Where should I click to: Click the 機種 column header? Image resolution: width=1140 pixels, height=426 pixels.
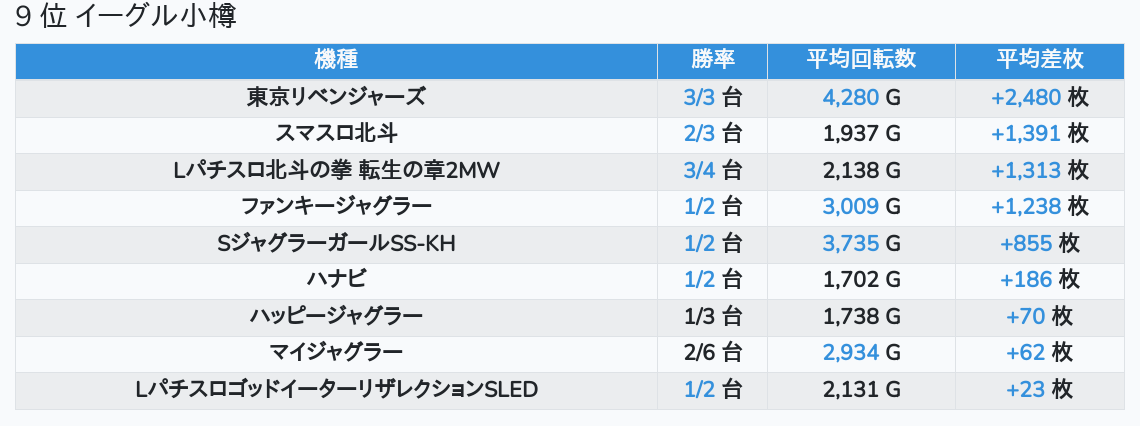click(336, 60)
